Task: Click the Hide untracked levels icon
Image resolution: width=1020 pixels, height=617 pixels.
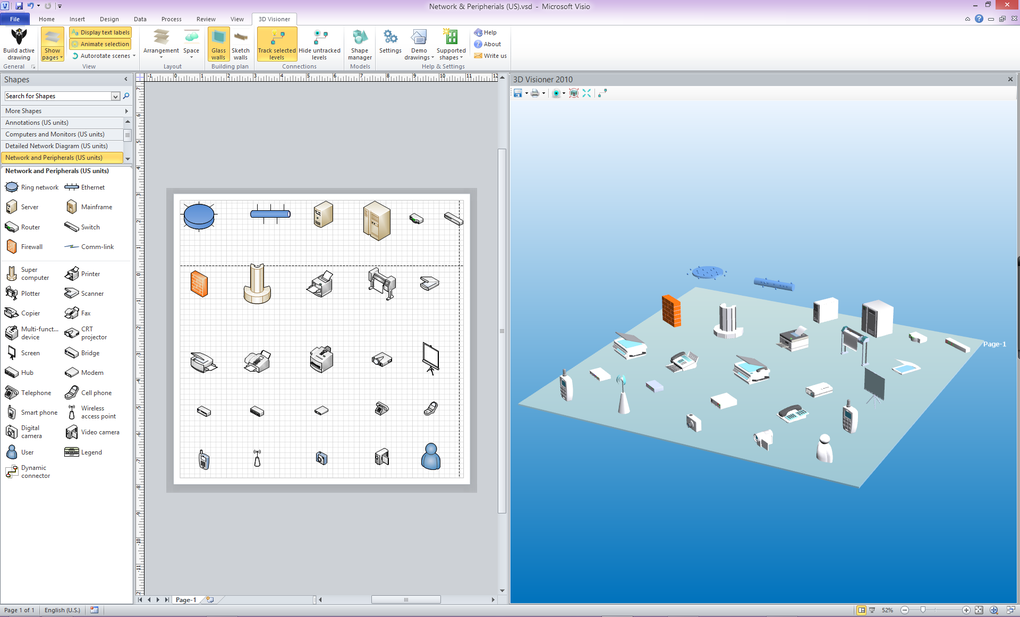Action: coord(319,44)
